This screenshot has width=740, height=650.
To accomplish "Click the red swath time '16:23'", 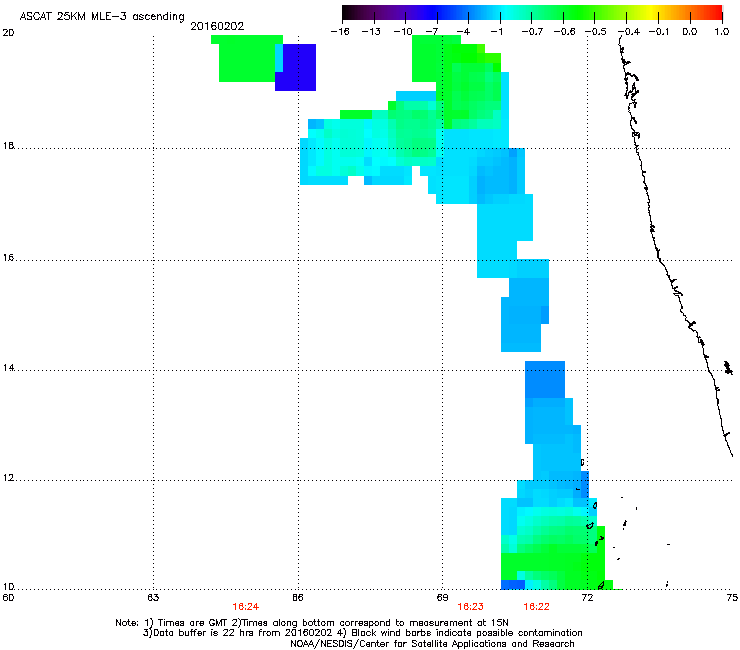I will coord(471,607).
